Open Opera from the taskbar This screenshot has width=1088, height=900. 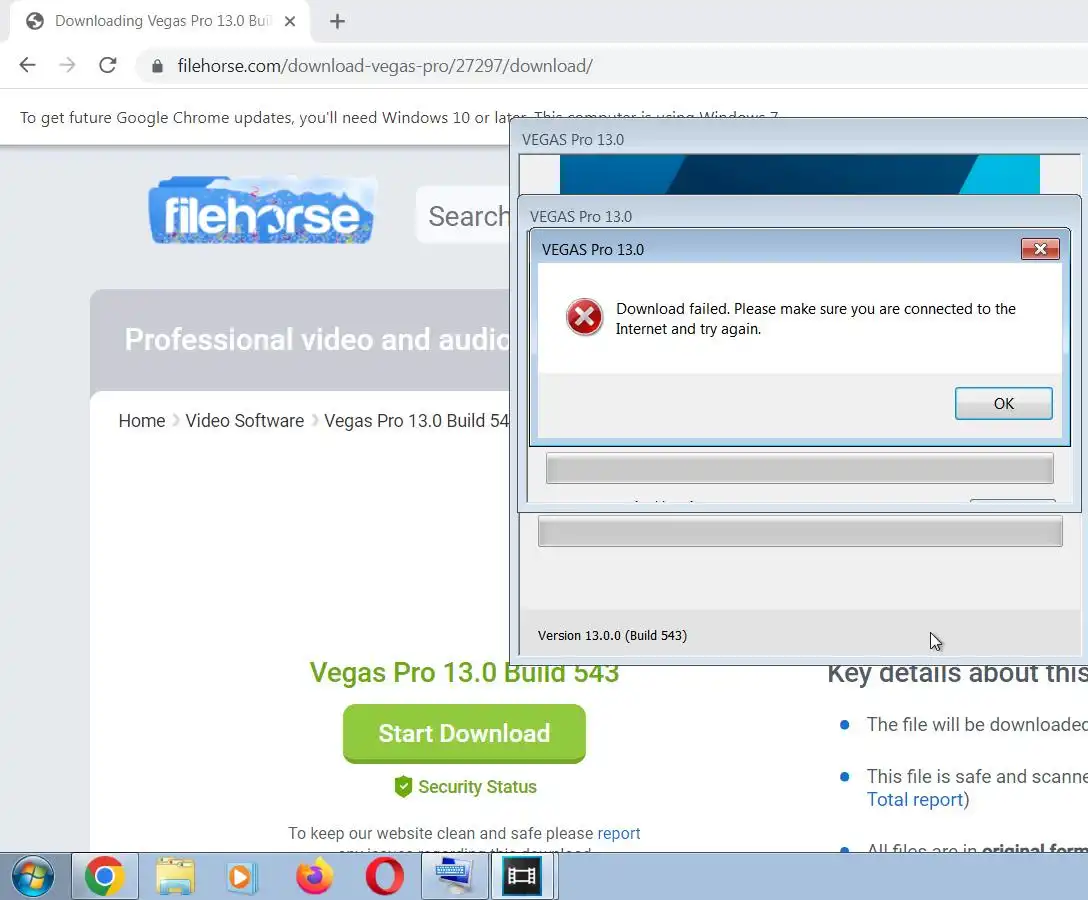[384, 876]
